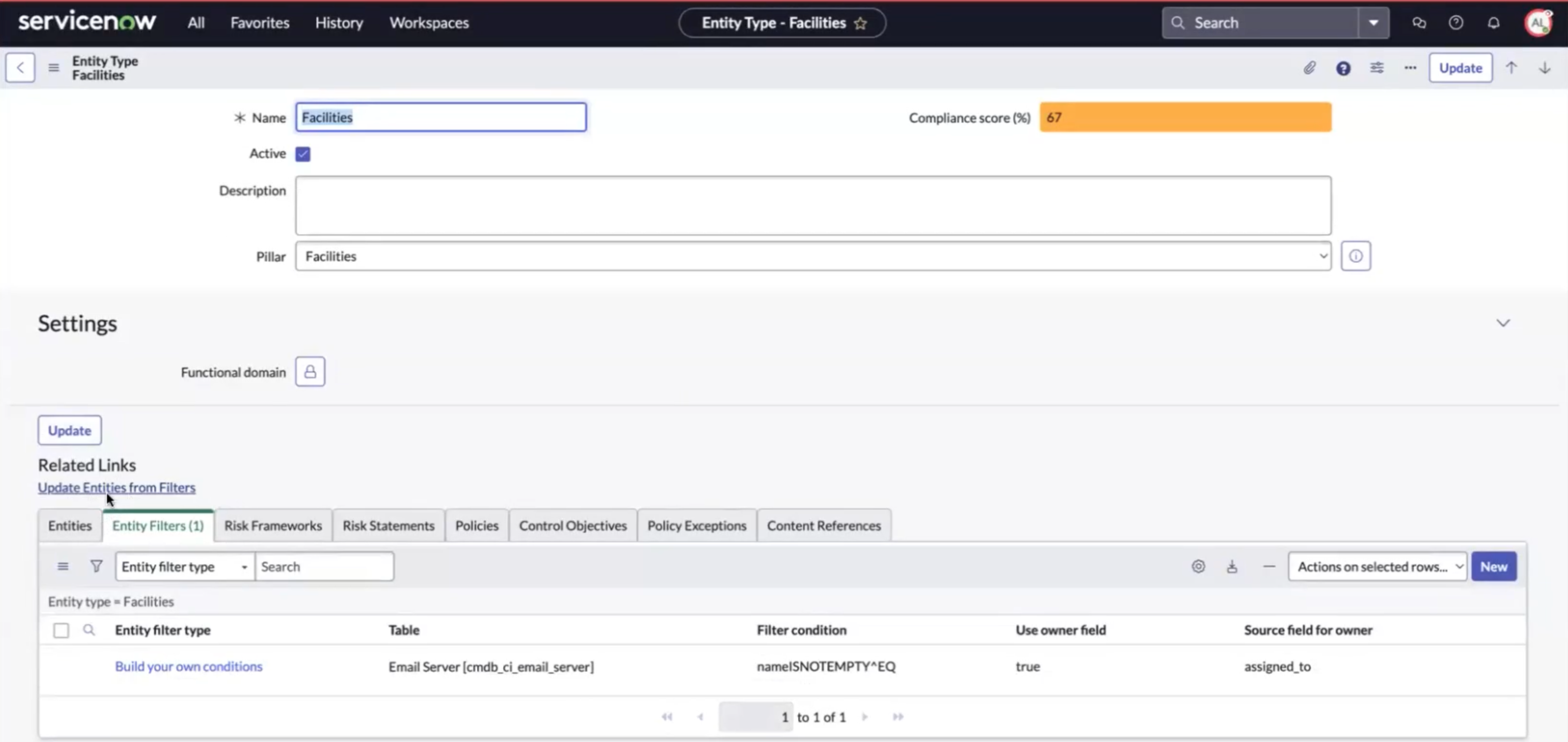Image resolution: width=1568 pixels, height=742 pixels.
Task: Open the notifications bell
Action: tap(1494, 23)
